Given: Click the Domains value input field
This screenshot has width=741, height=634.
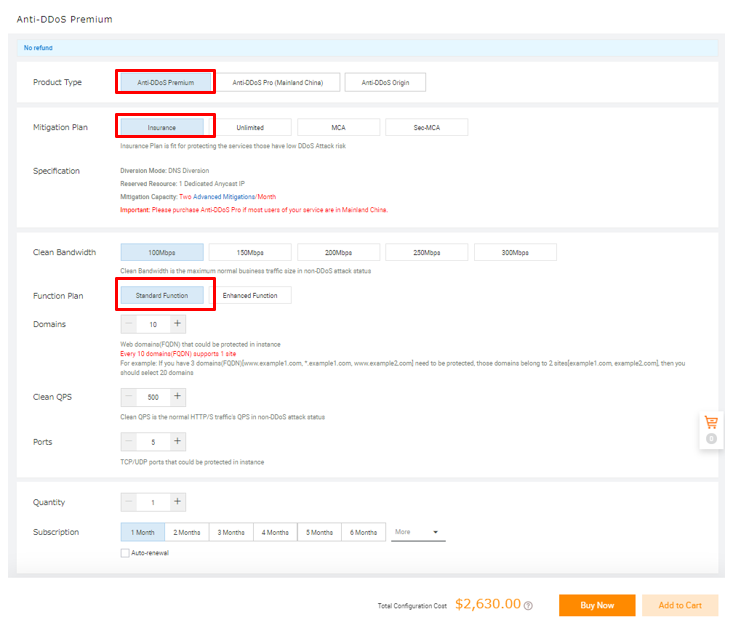Looking at the screenshot, I should pyautogui.click(x=153, y=324).
